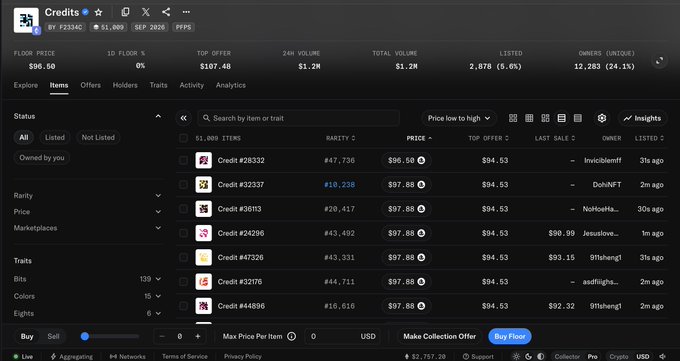
Task: Collapse the filter sidebar with double-chevron
Action: 184,118
